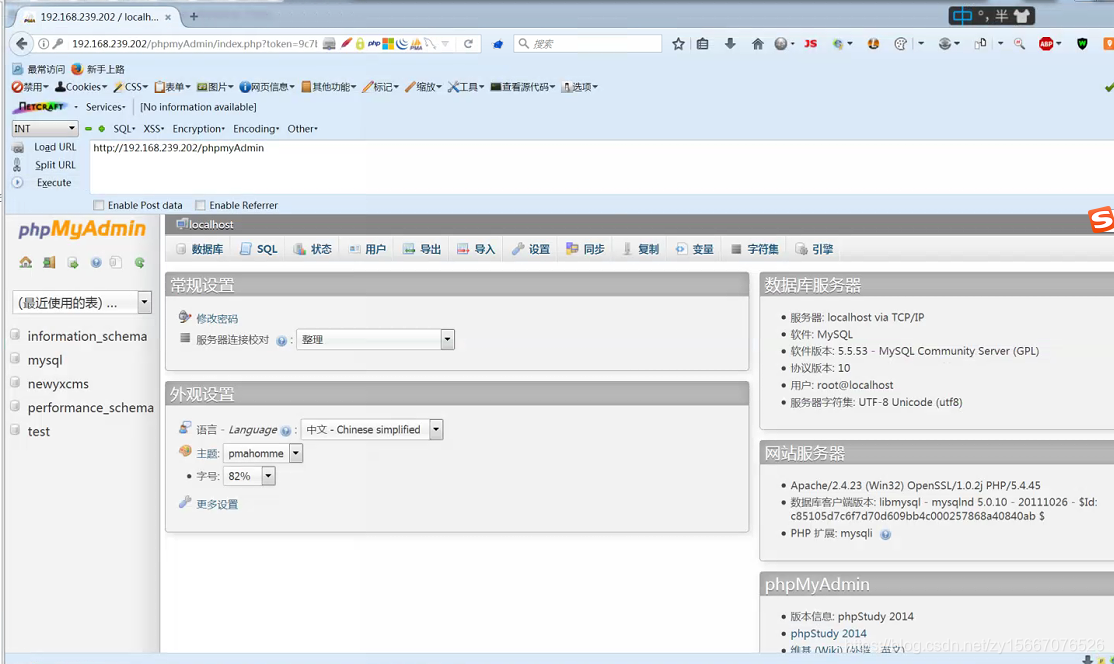
Task: Open the CSS menu in web developer toolbar
Action: (131, 87)
